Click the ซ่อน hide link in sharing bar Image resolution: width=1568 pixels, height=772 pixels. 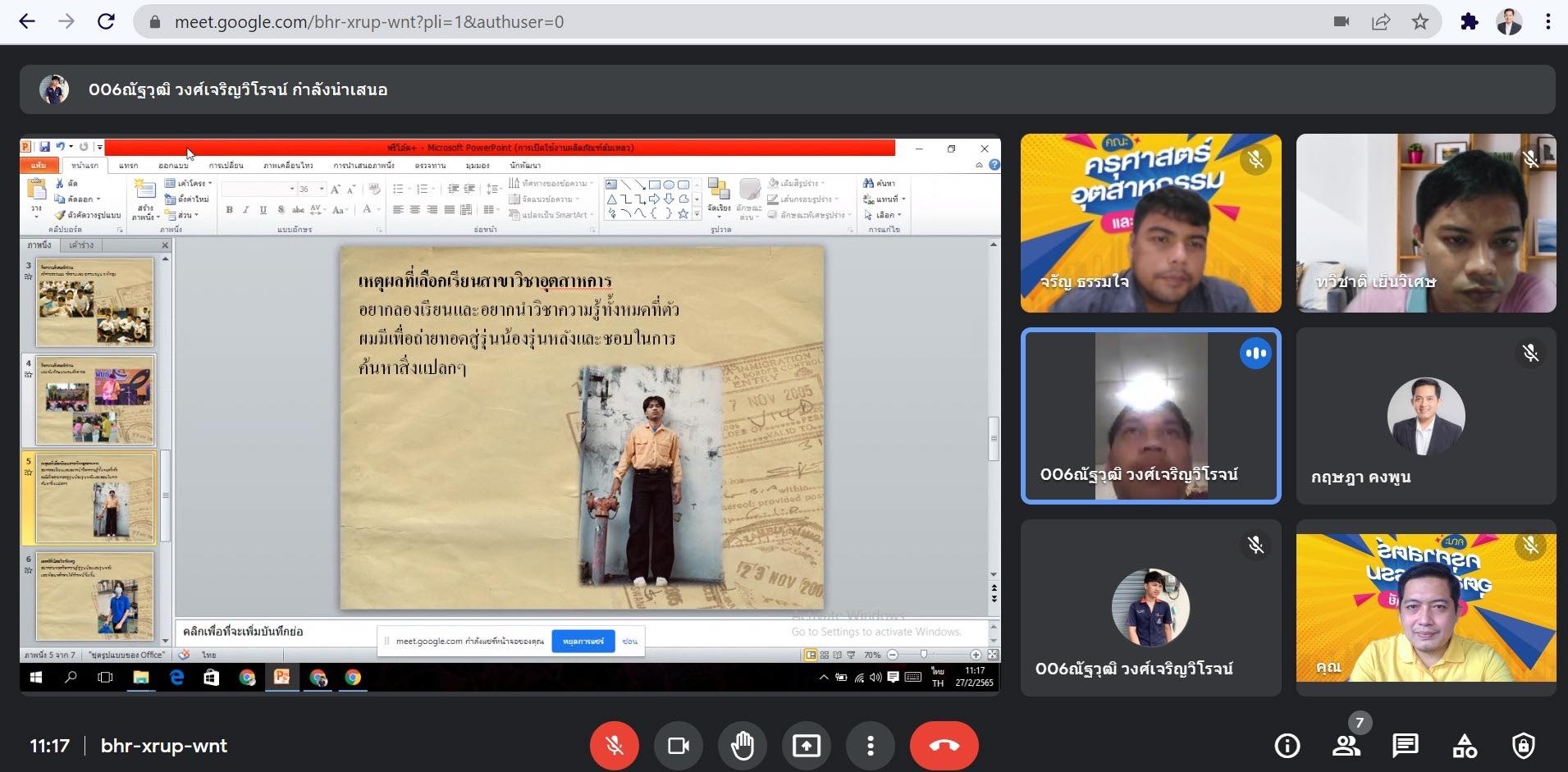[x=629, y=641]
